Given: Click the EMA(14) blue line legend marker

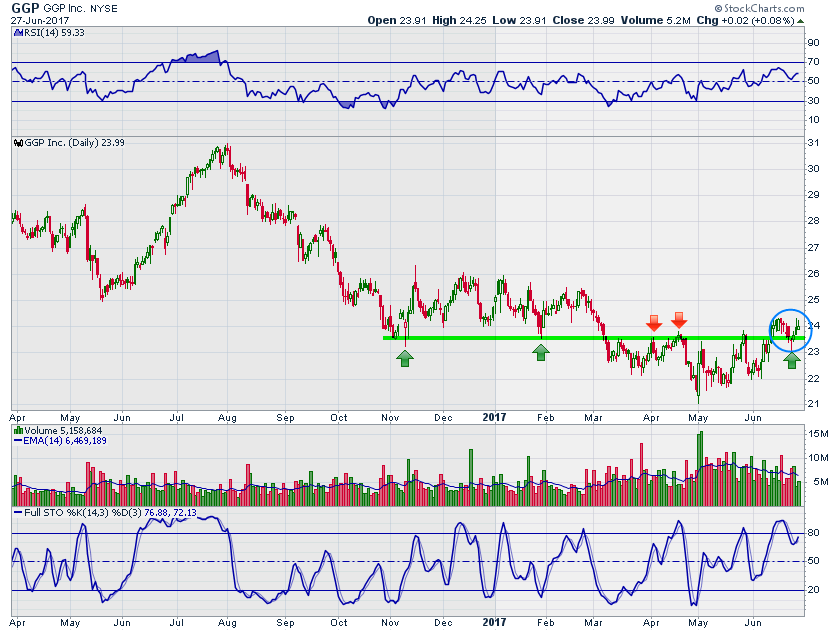Looking at the screenshot, I should 18,441.
